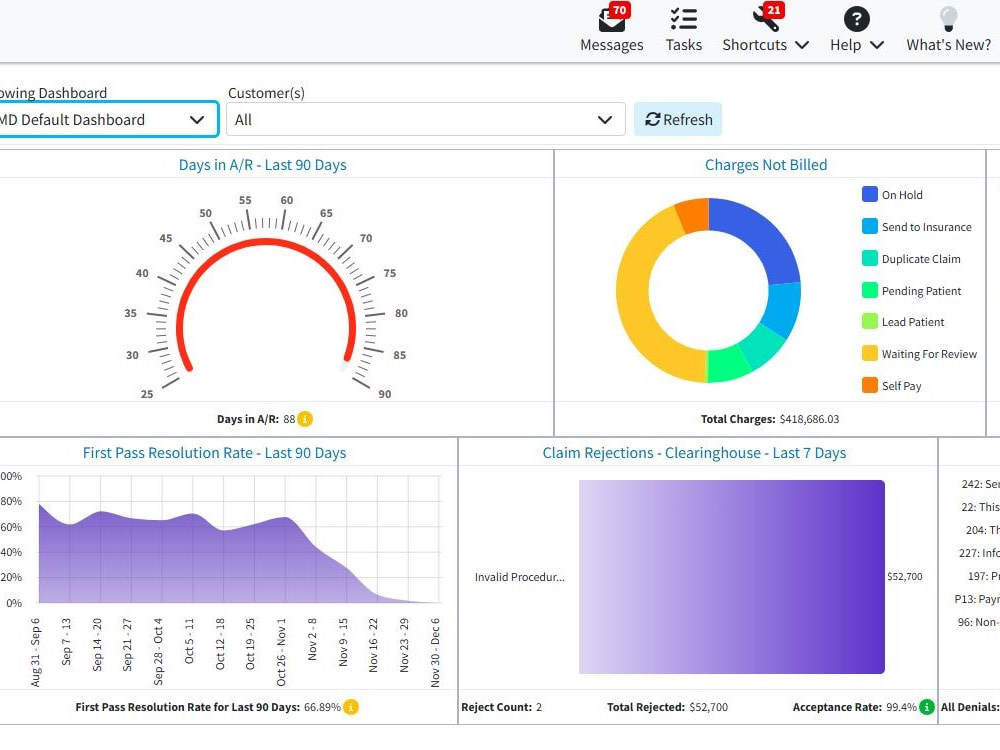The height and width of the screenshot is (750, 1000).
Task: Click the 70 messages notification badge
Action: click(x=619, y=10)
